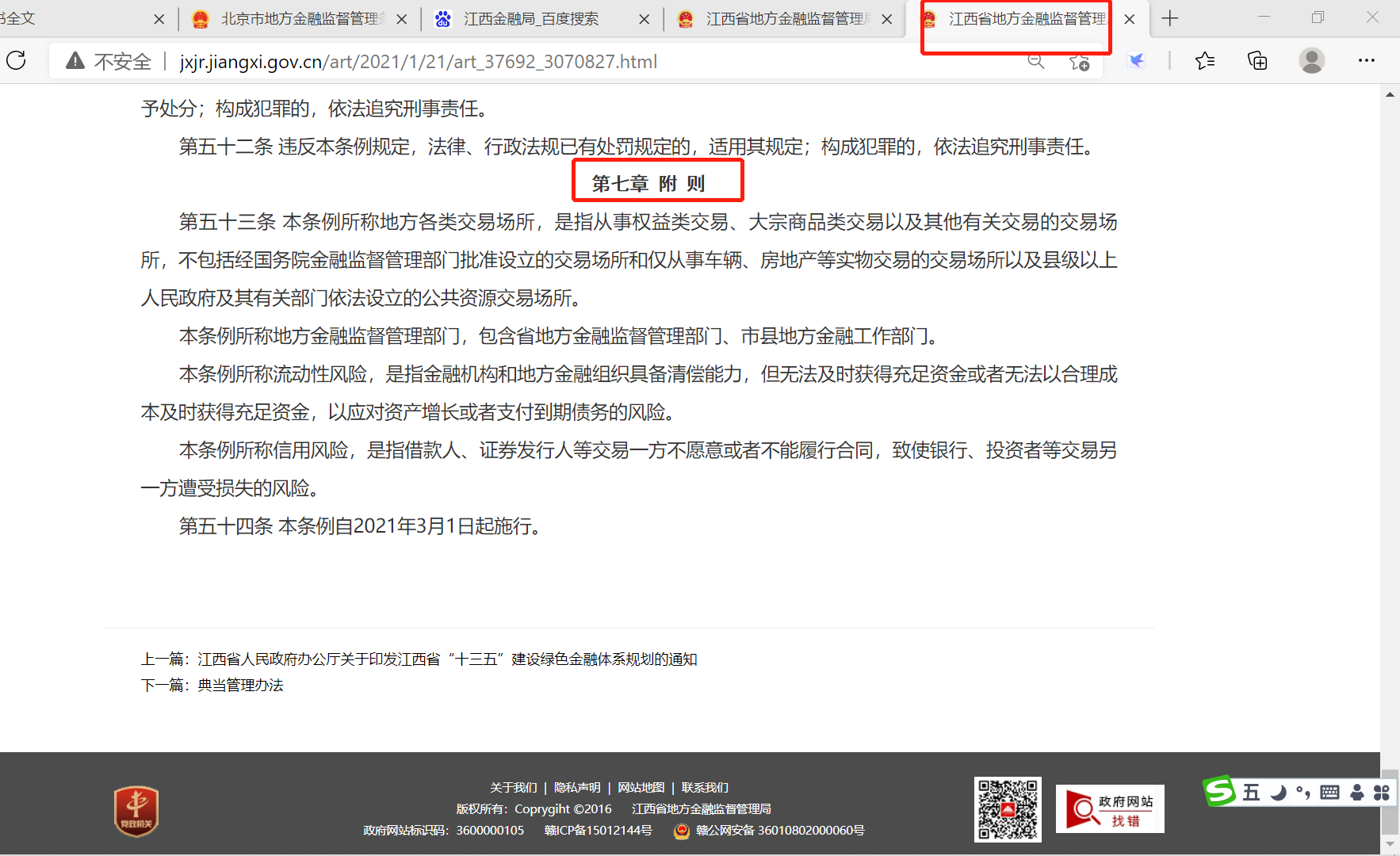The image size is (1400, 856).
Task: Open the IME soft keyboard icon
Action: click(1329, 793)
